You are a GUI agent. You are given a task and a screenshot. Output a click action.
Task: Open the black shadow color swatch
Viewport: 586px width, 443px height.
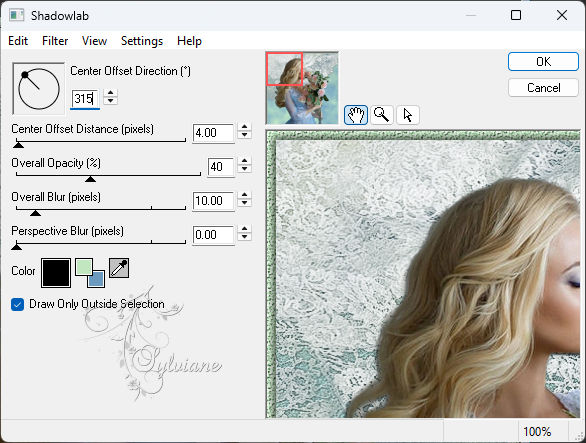pyautogui.click(x=56, y=273)
